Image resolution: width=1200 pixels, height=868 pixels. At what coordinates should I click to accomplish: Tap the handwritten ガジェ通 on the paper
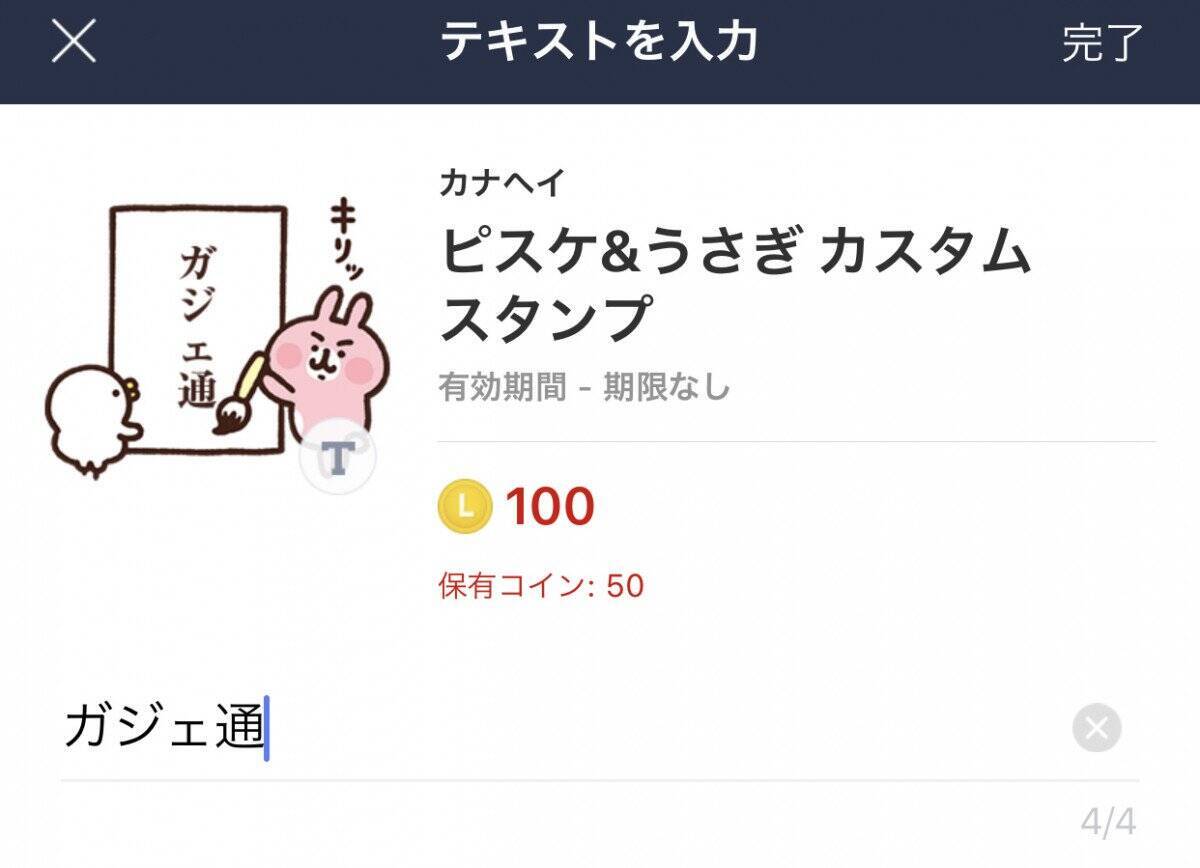(196, 325)
